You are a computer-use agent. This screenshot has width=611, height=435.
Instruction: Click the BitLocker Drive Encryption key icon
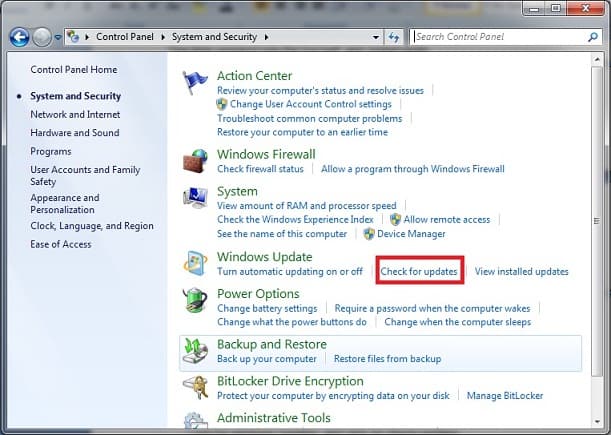coord(196,387)
